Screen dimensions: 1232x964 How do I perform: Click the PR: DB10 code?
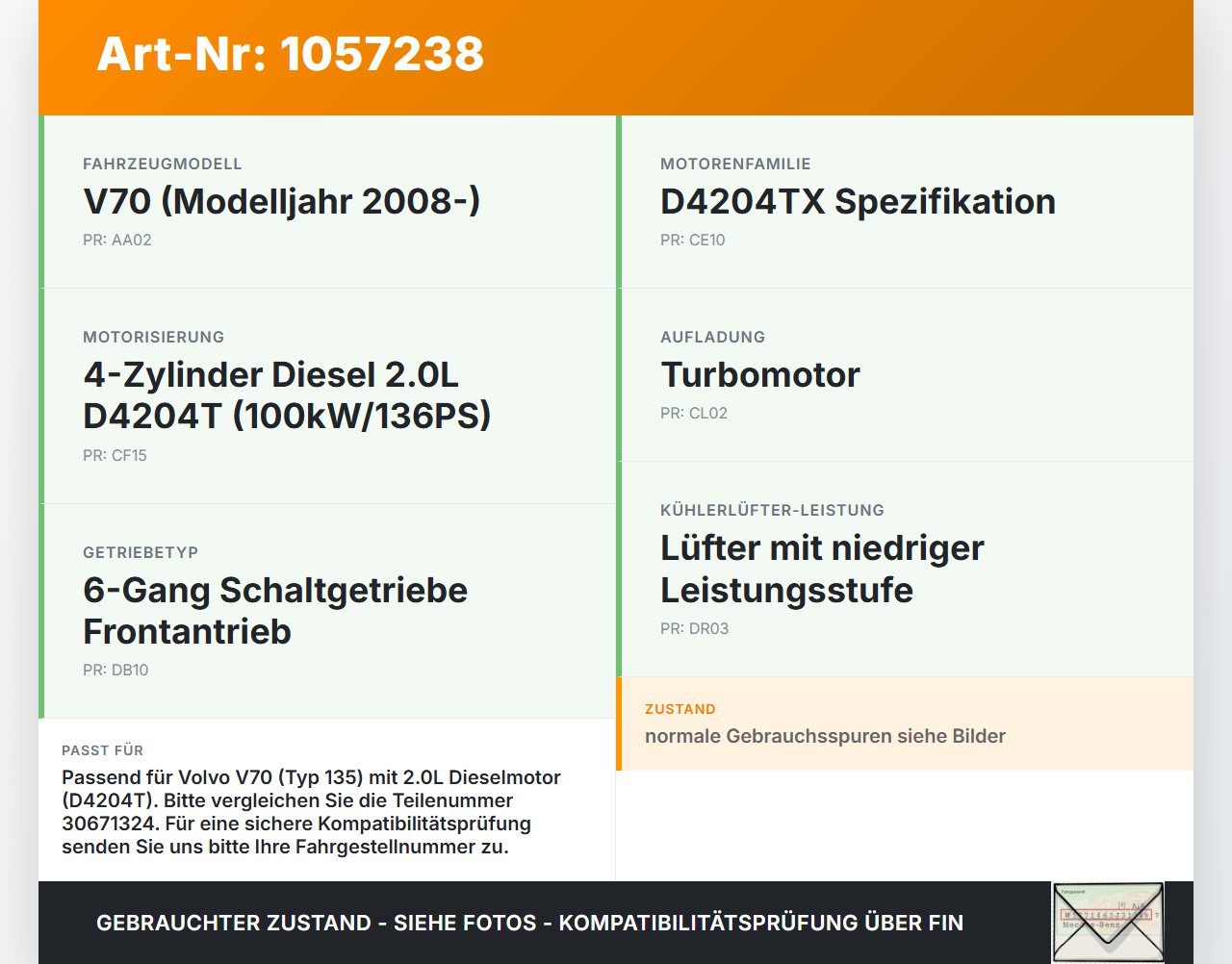point(115,671)
